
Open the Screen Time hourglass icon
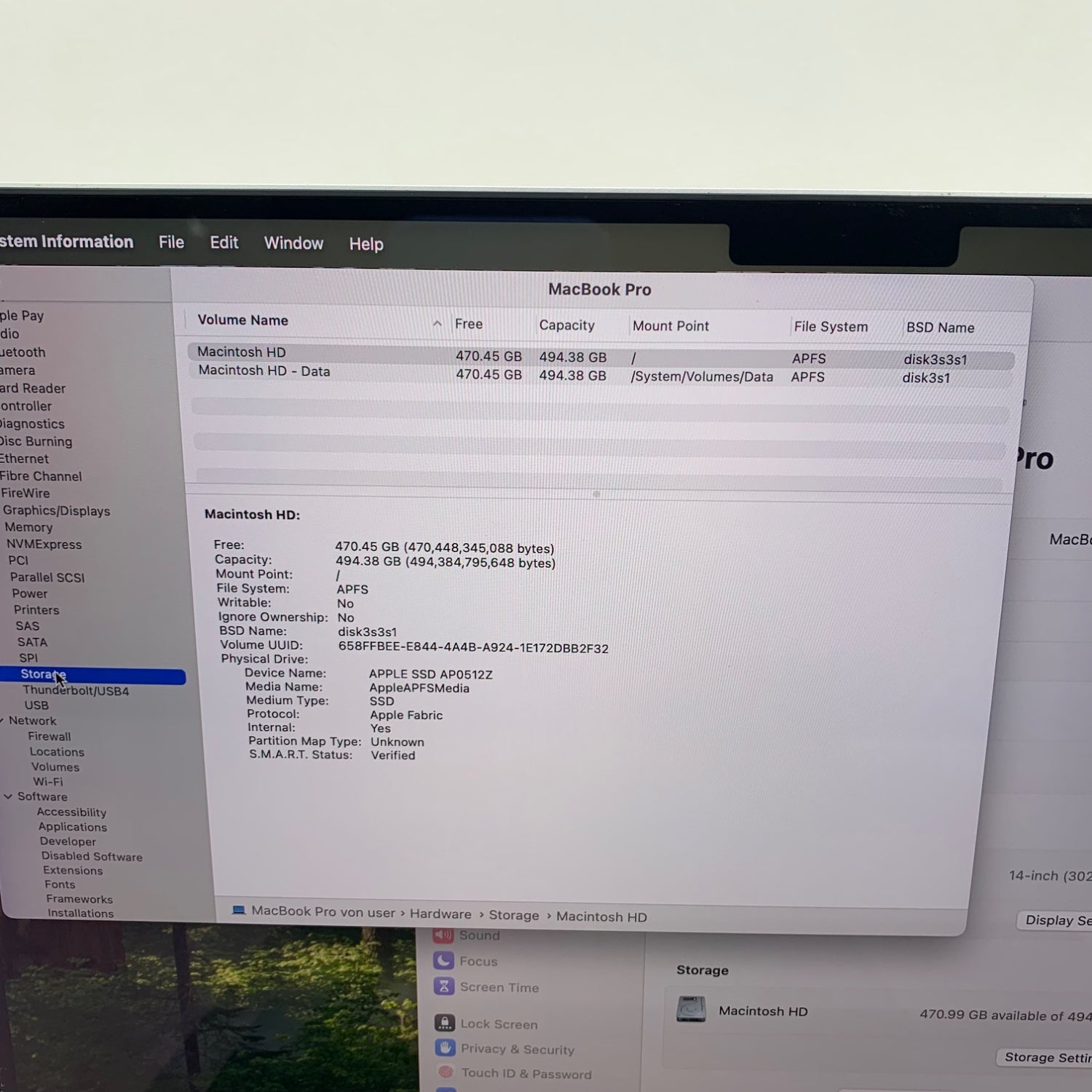444,986
